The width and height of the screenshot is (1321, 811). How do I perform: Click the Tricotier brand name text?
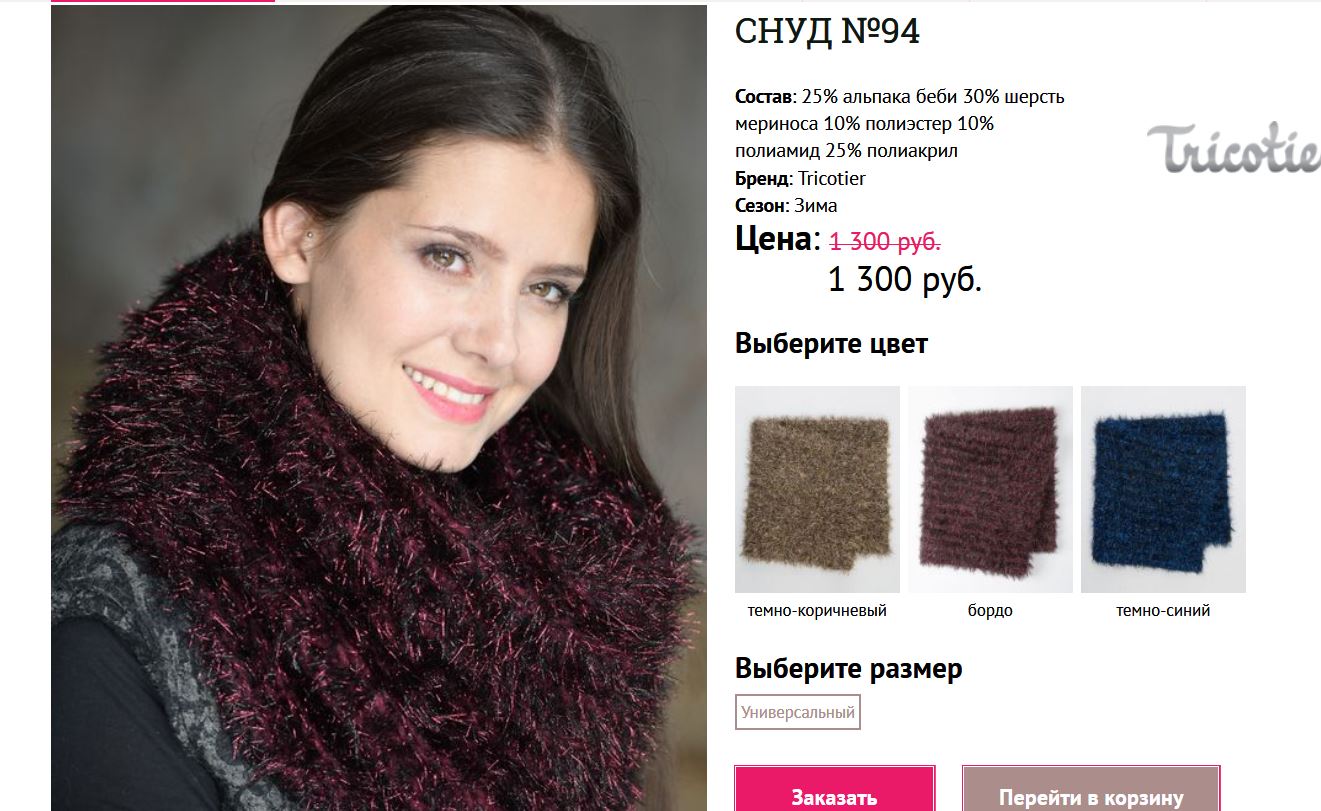[832, 178]
